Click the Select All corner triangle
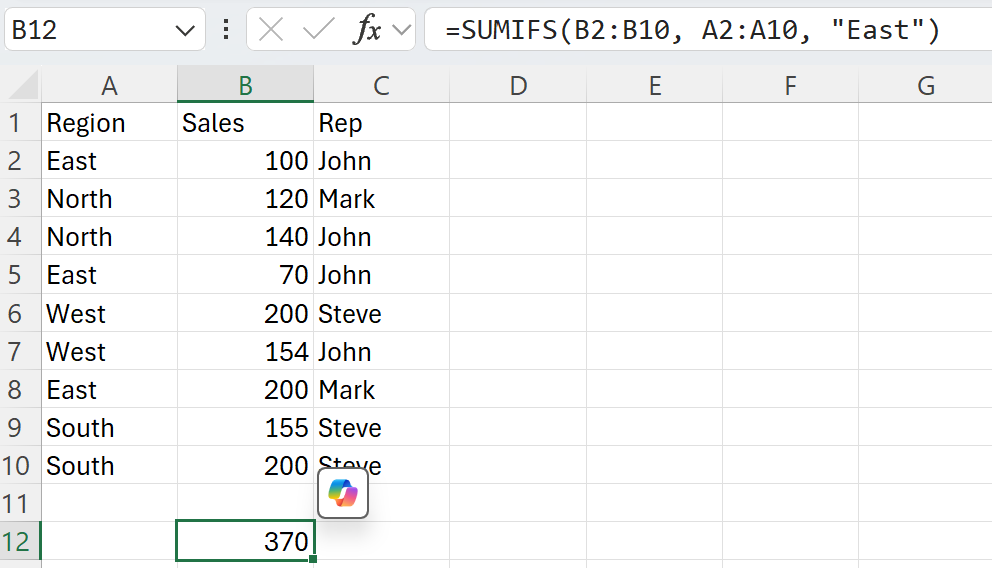 point(23,85)
